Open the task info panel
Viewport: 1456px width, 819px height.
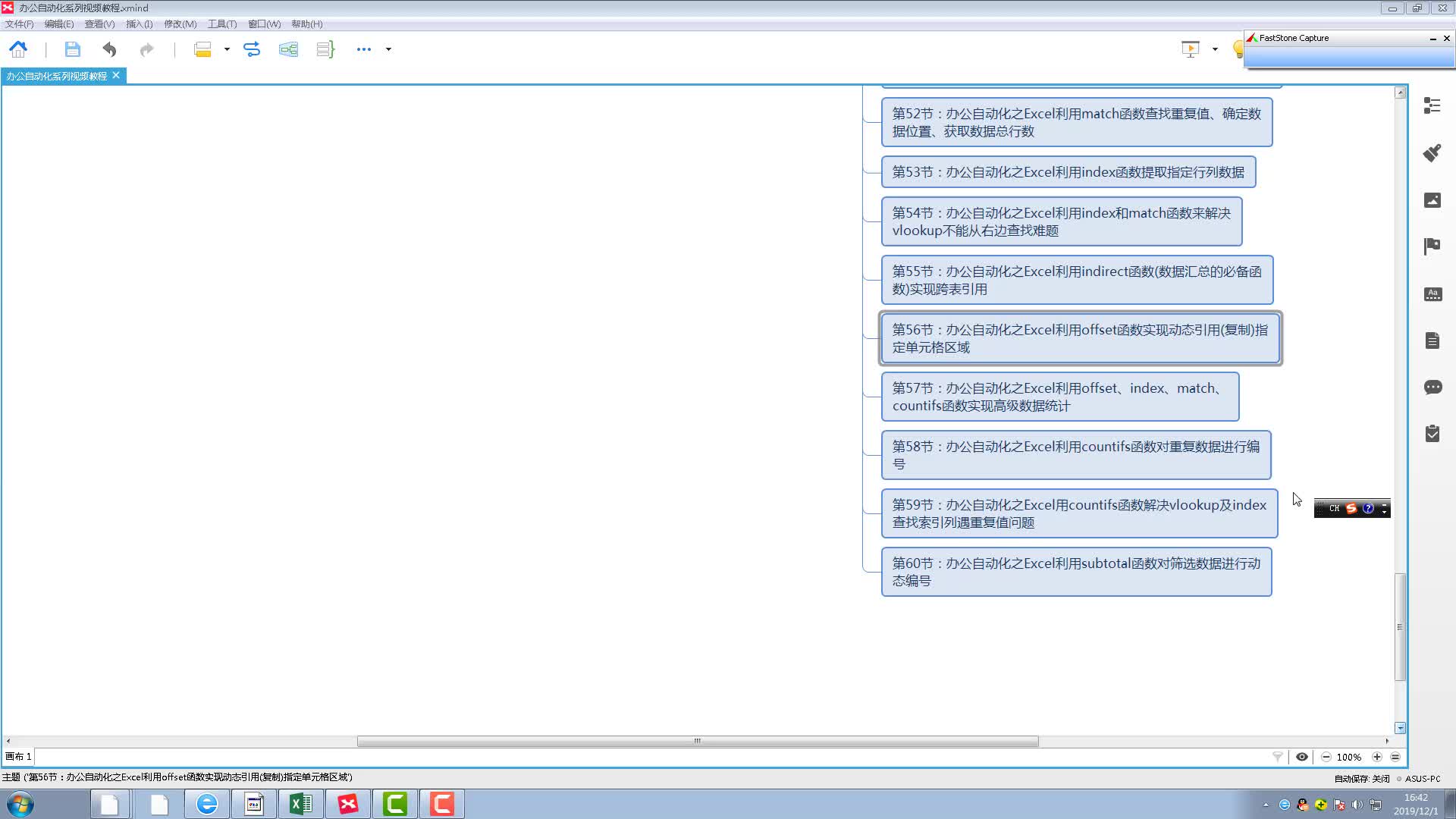tap(1432, 433)
